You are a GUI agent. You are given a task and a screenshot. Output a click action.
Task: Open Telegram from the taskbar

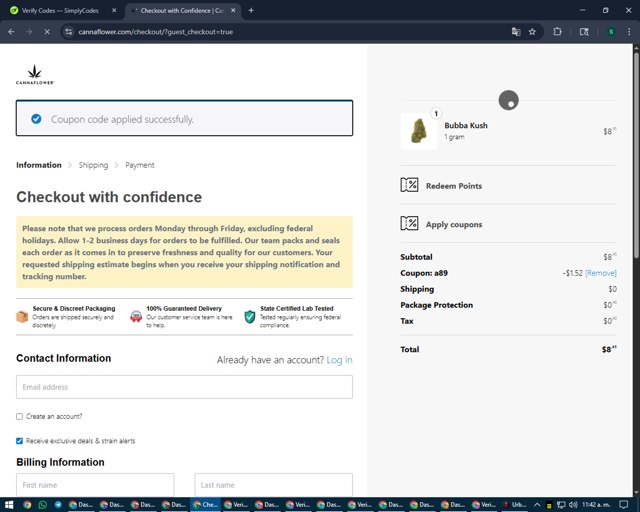click(x=58, y=505)
